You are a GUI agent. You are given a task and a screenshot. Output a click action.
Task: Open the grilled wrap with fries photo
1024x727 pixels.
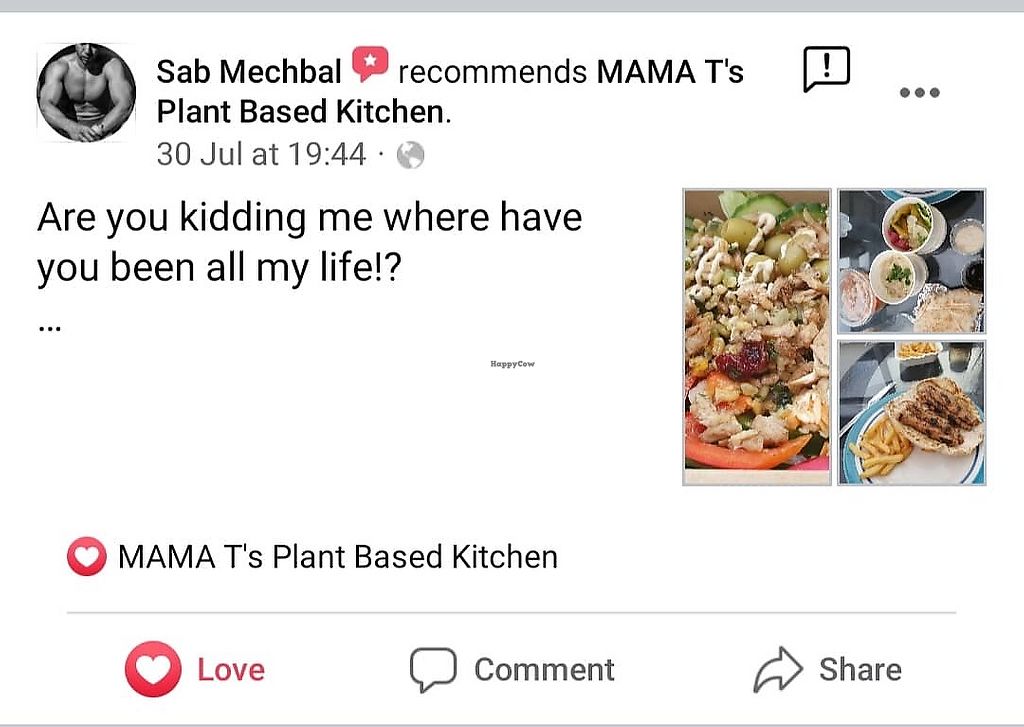click(x=911, y=412)
